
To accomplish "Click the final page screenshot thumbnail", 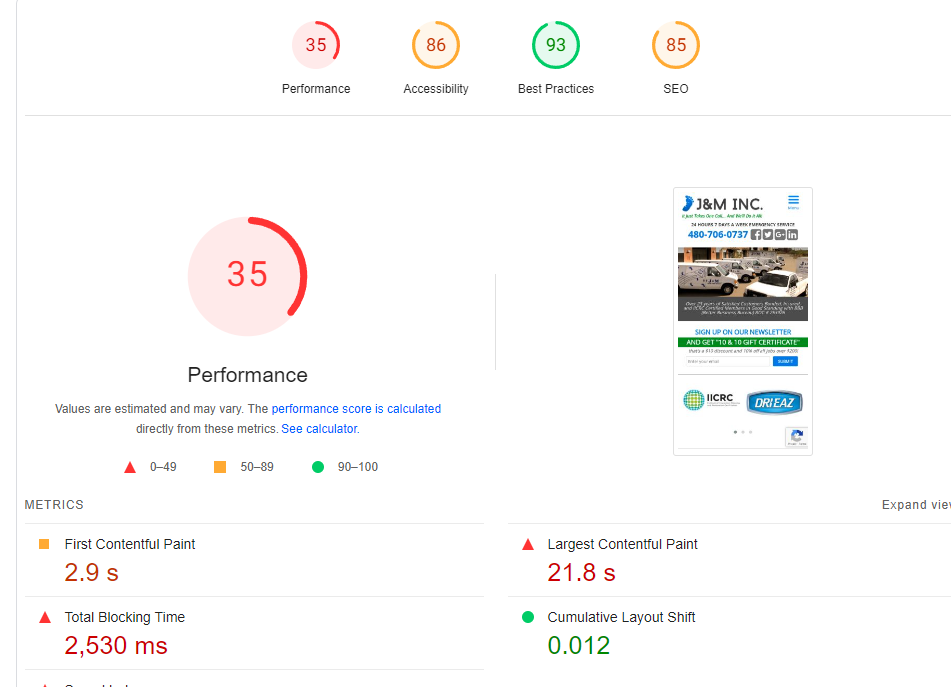I will (x=742, y=321).
